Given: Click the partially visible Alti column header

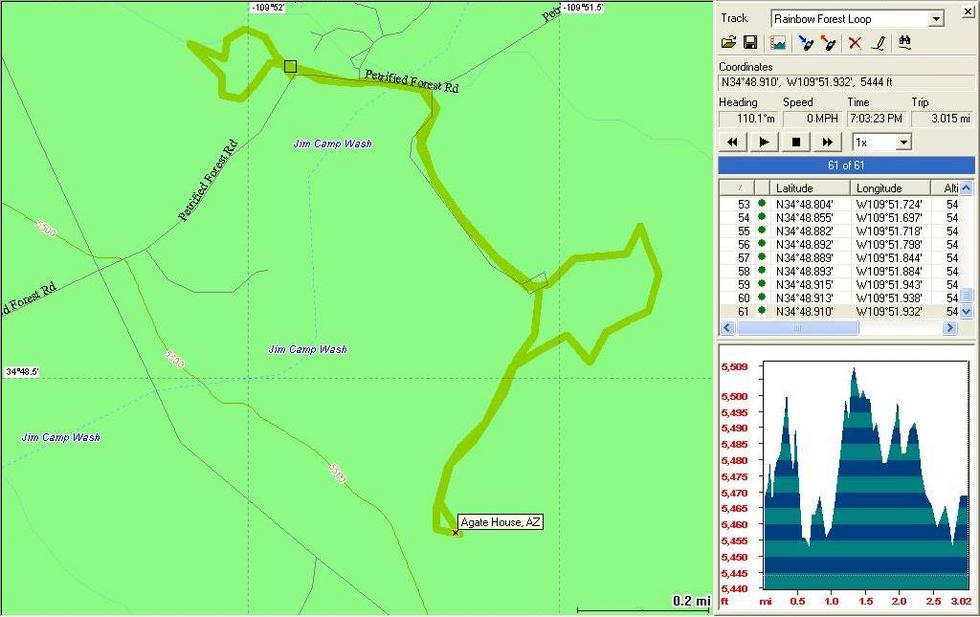Looking at the screenshot, I should [945, 188].
